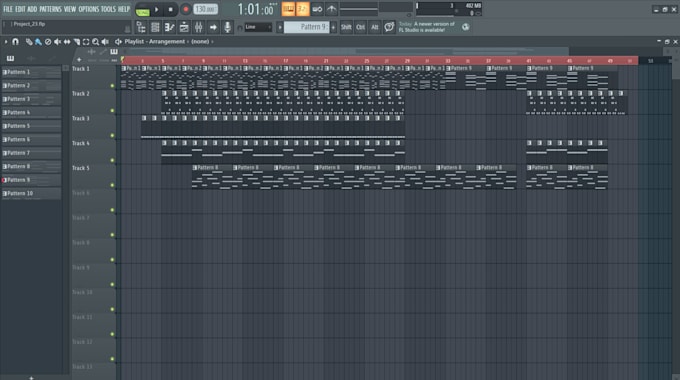The height and width of the screenshot is (380, 680).
Task: Open the Mixer icon
Action: (198, 27)
